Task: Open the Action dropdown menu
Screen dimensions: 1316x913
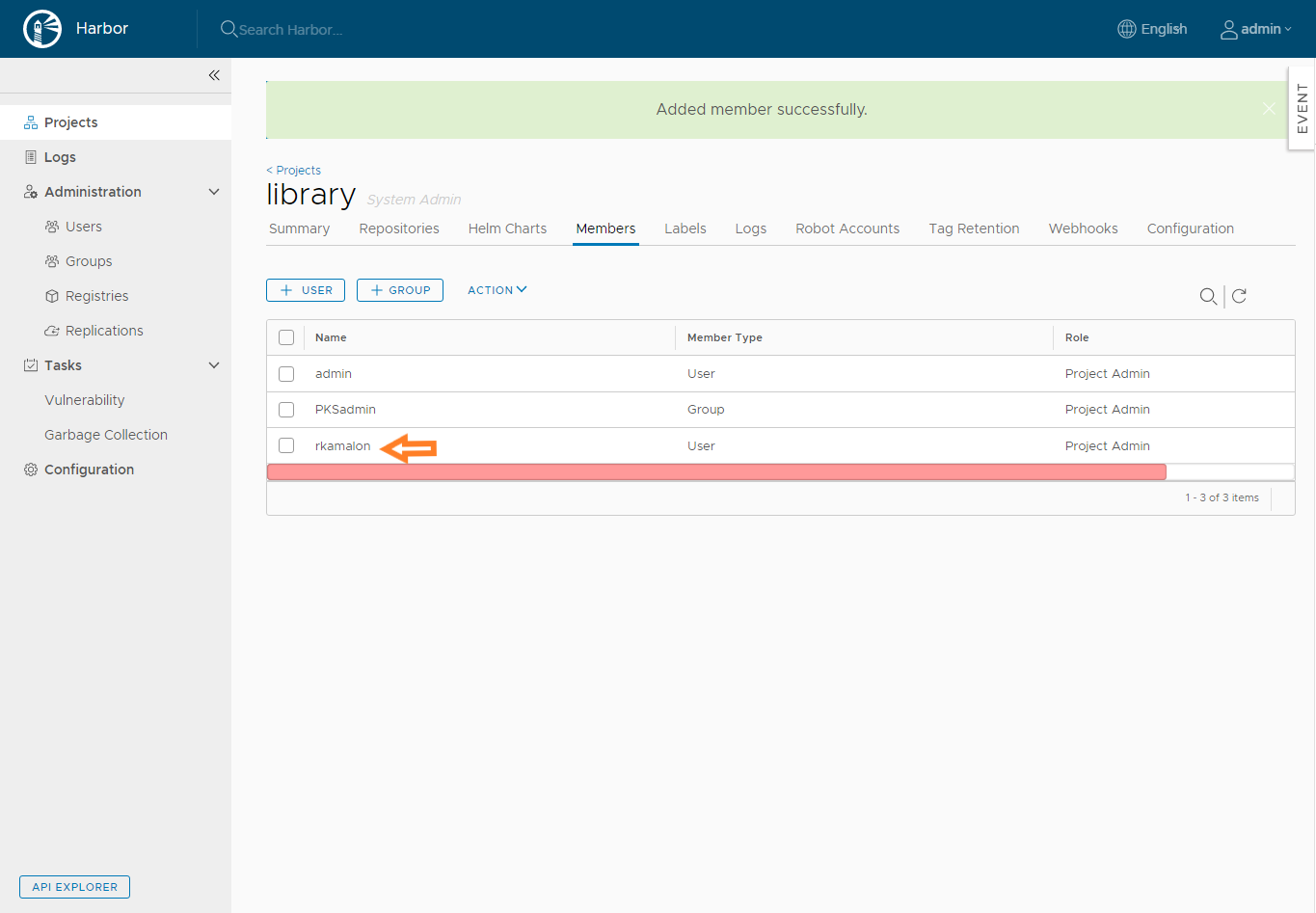Action: tap(497, 290)
